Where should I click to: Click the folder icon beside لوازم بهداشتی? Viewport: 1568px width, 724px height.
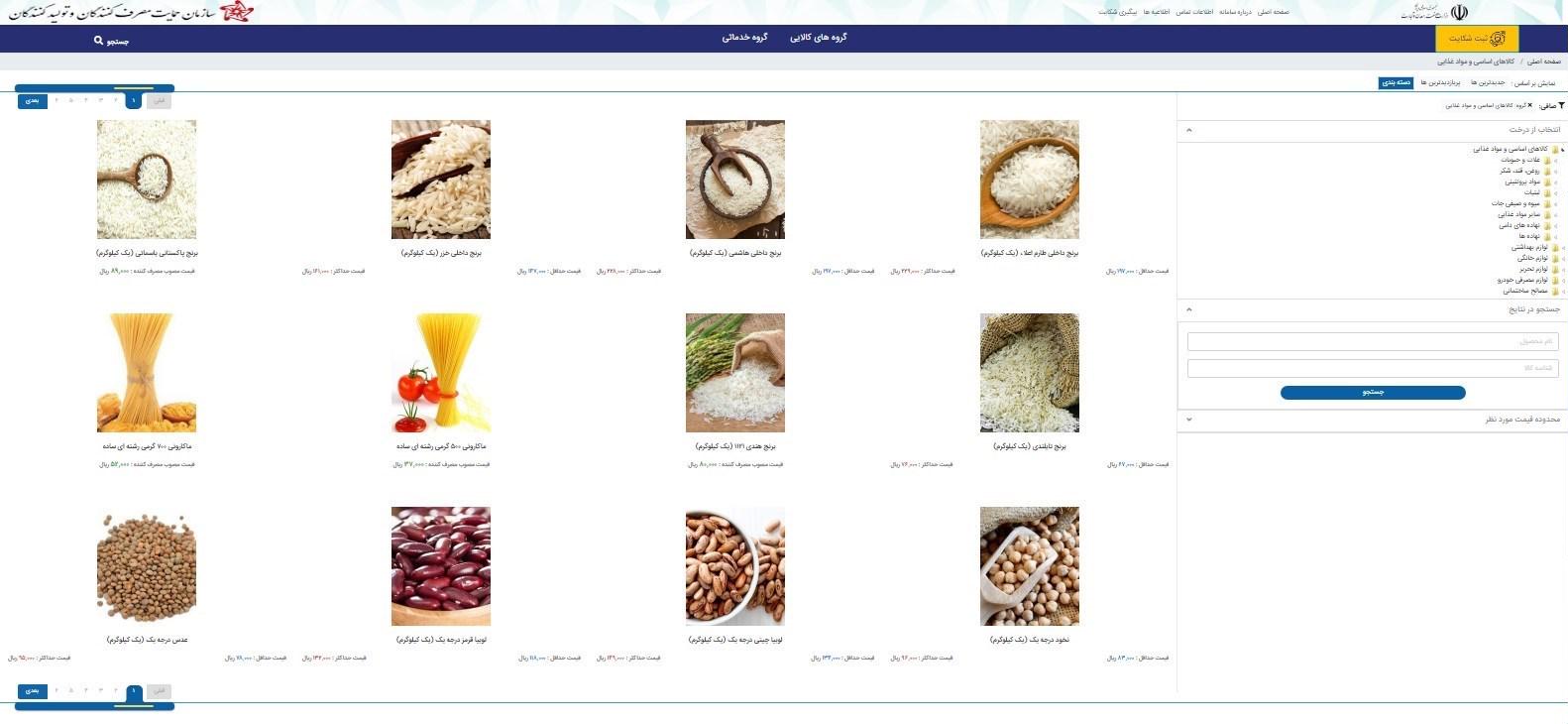pyautogui.click(x=1554, y=247)
